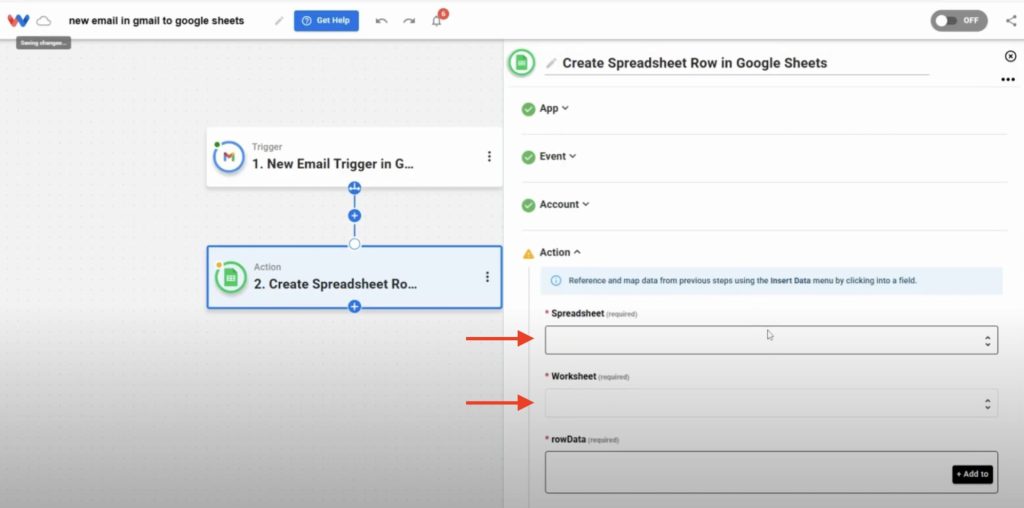
Task: Expand the Event section
Action: click(x=558, y=156)
